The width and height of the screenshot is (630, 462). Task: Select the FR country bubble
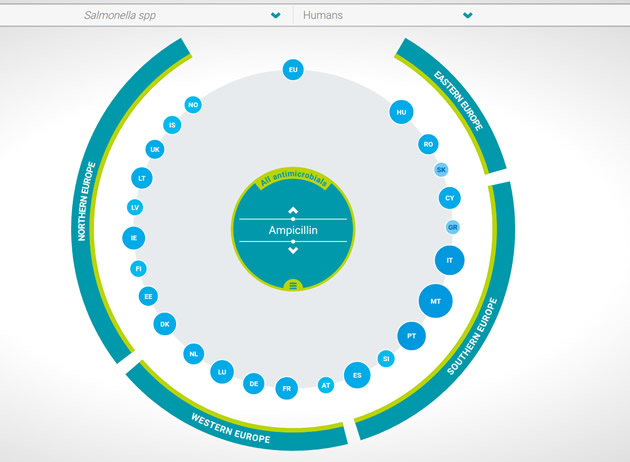pos(287,388)
